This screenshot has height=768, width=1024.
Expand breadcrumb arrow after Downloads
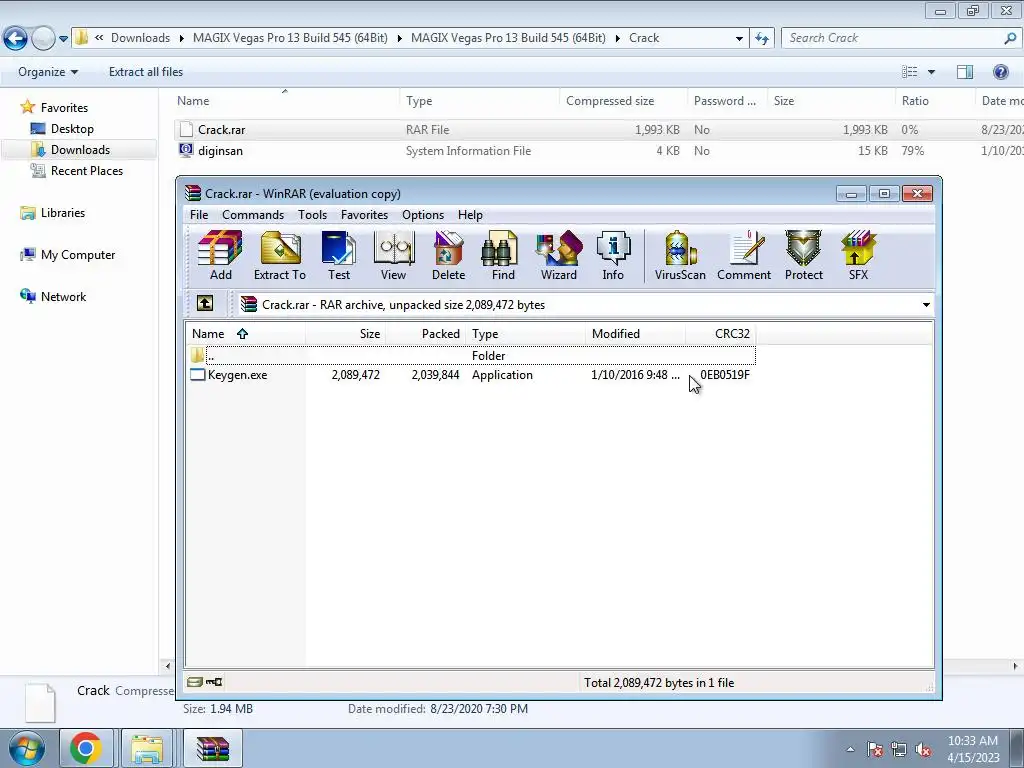(182, 39)
